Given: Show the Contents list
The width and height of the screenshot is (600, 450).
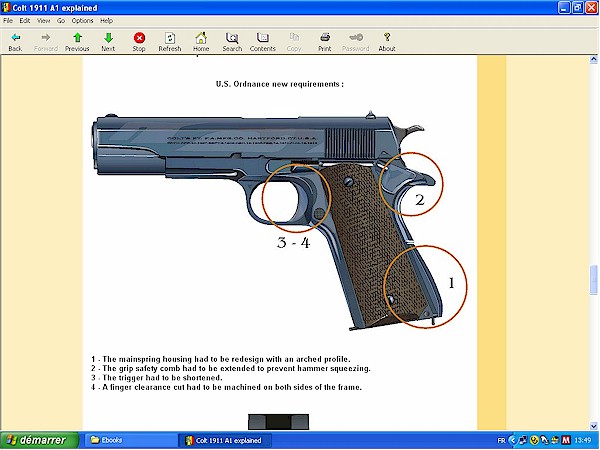Looking at the screenshot, I should pyautogui.click(x=262, y=41).
